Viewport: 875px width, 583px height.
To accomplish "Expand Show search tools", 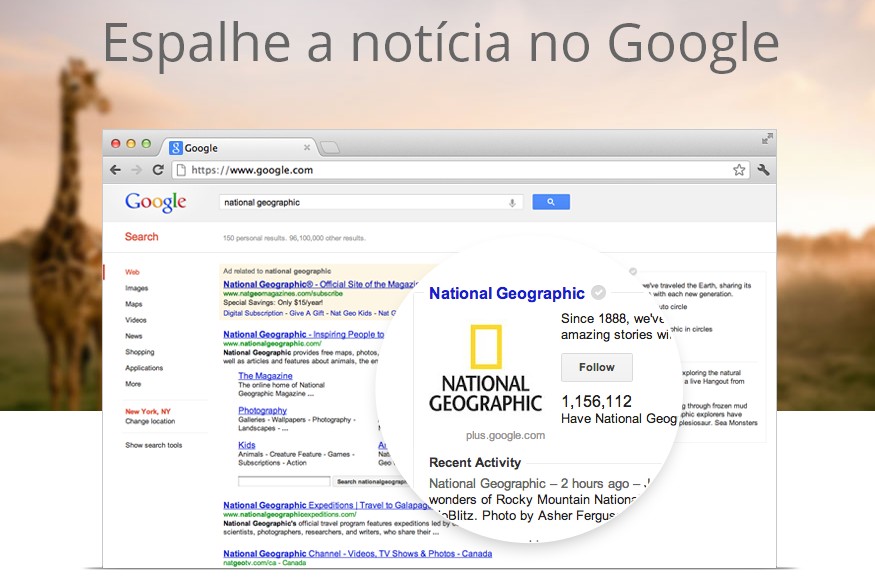I will coord(153,445).
